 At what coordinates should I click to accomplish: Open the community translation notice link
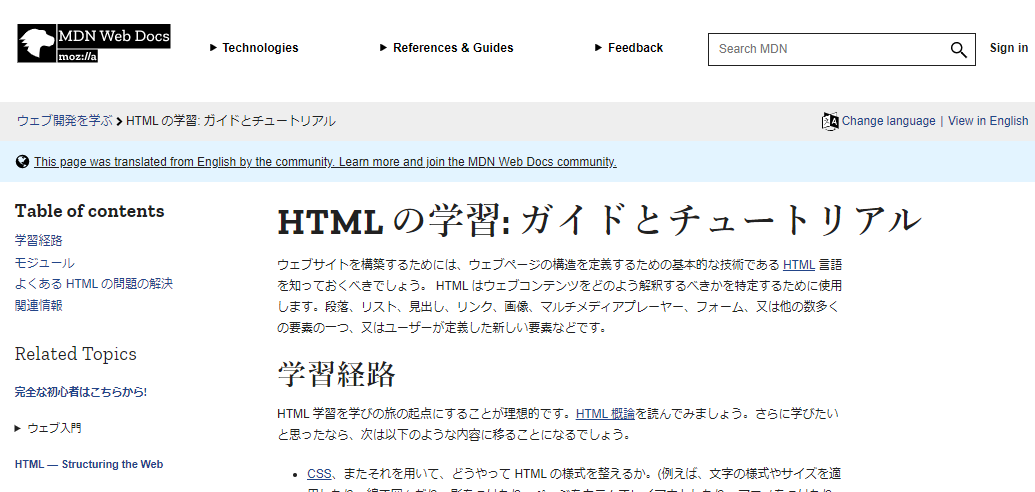click(x=325, y=161)
